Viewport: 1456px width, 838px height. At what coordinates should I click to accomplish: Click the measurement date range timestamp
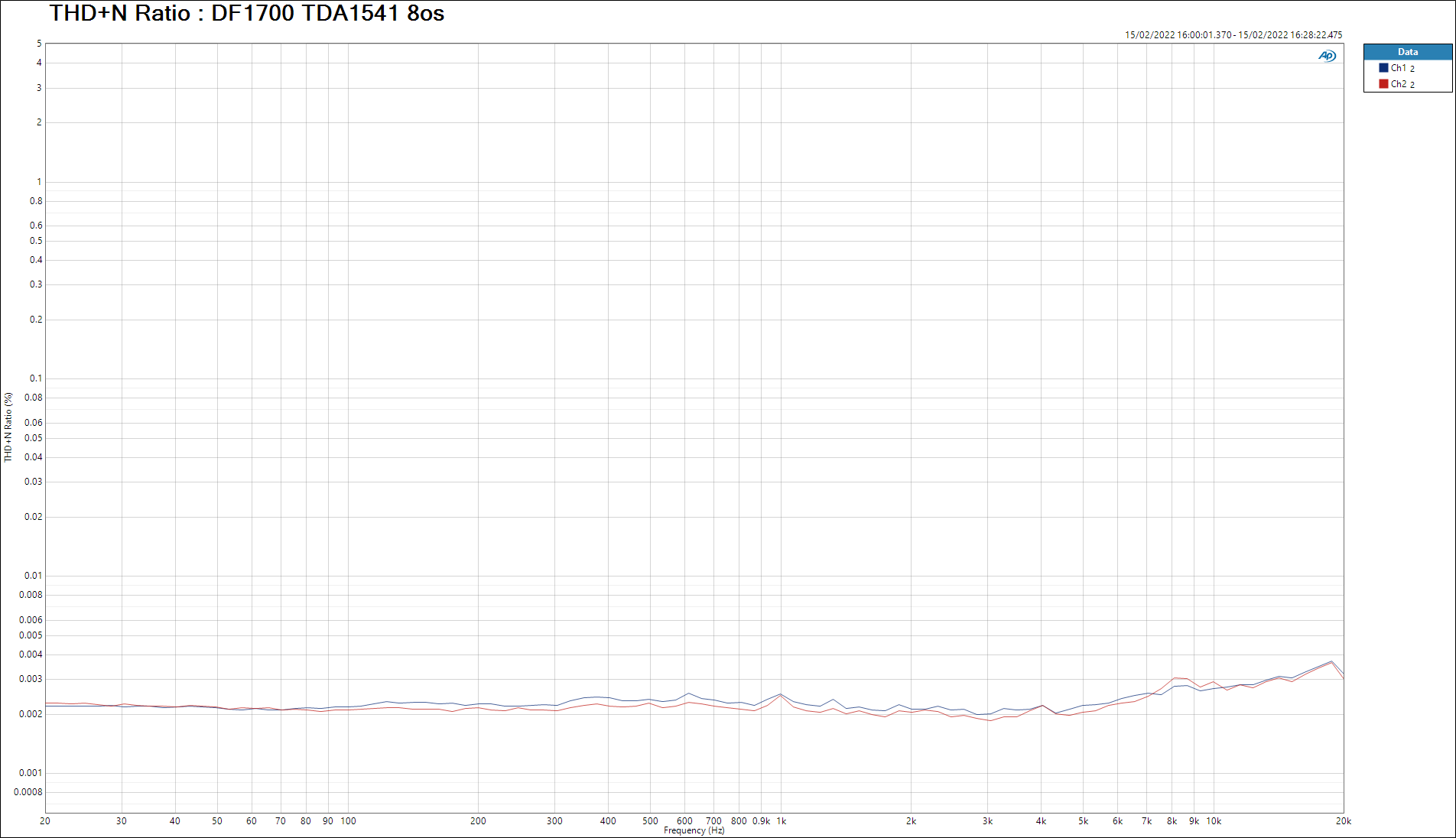pos(1233,34)
